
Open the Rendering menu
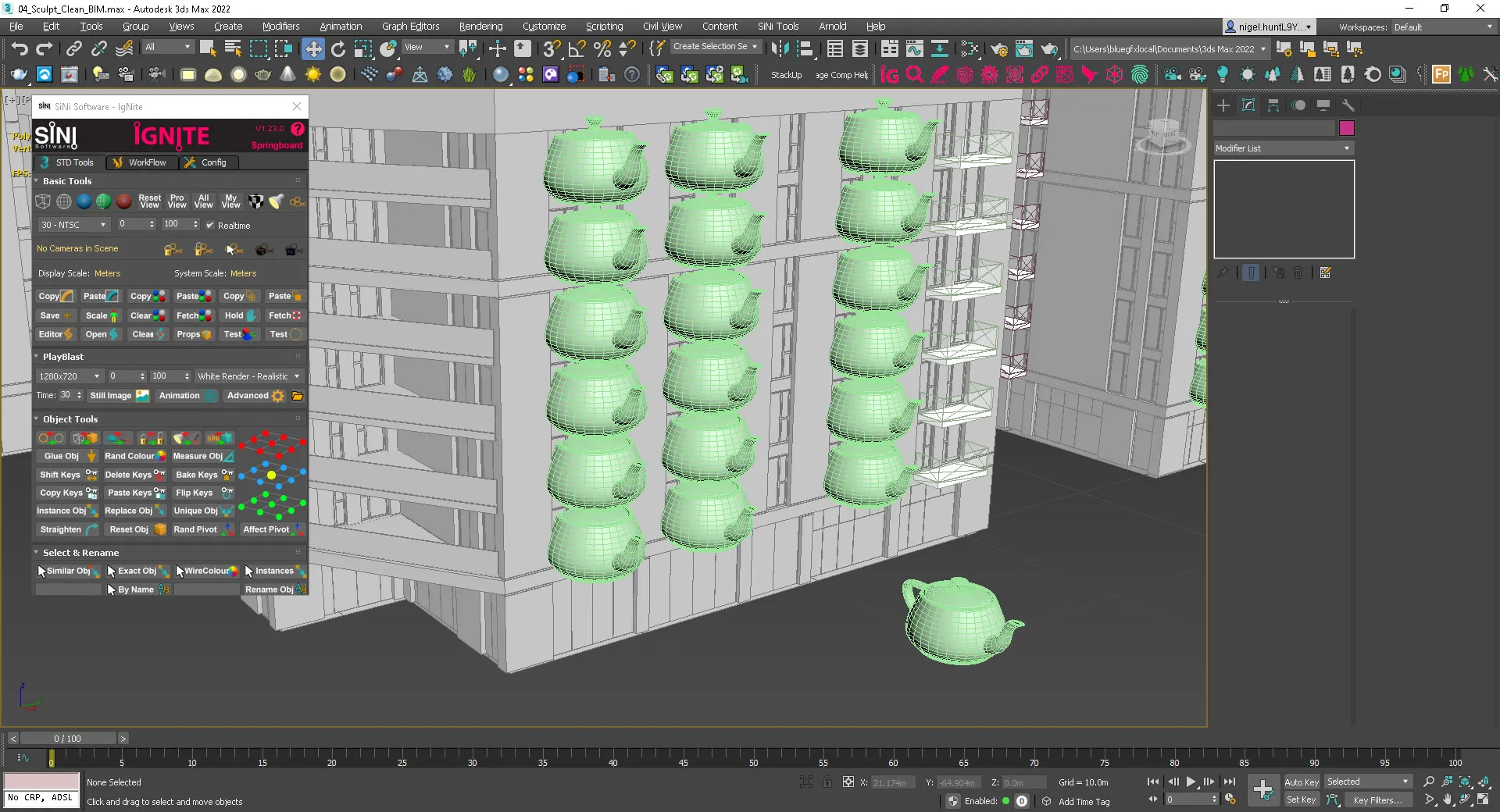pos(480,27)
